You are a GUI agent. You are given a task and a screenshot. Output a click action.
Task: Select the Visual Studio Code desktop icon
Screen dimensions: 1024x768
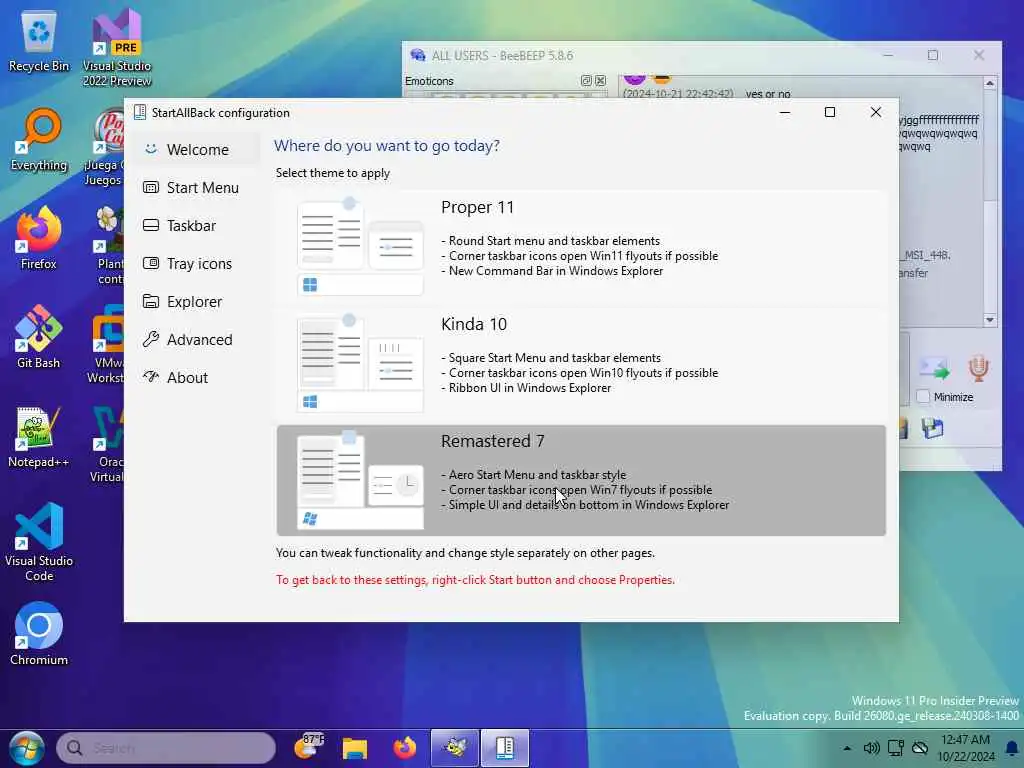coord(39,542)
